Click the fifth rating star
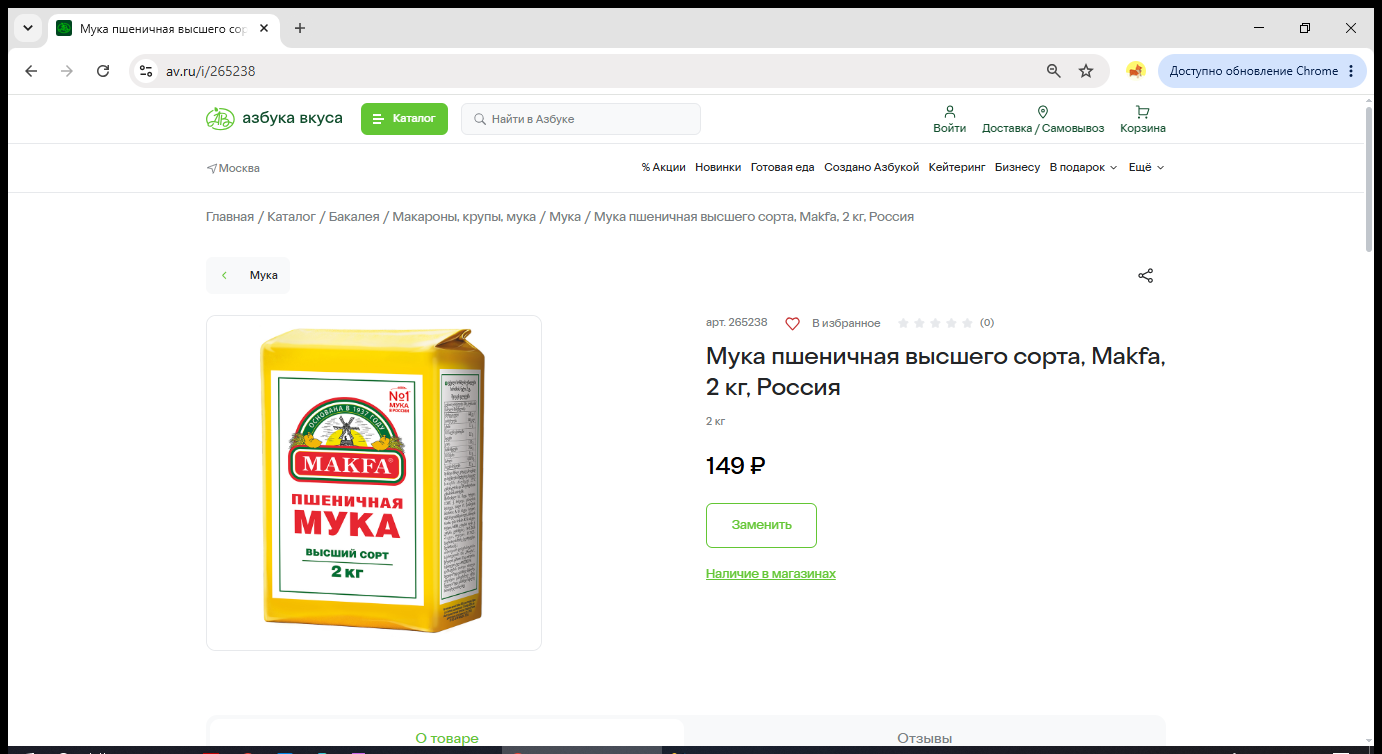This screenshot has height=754, width=1382. pyautogui.click(x=967, y=323)
